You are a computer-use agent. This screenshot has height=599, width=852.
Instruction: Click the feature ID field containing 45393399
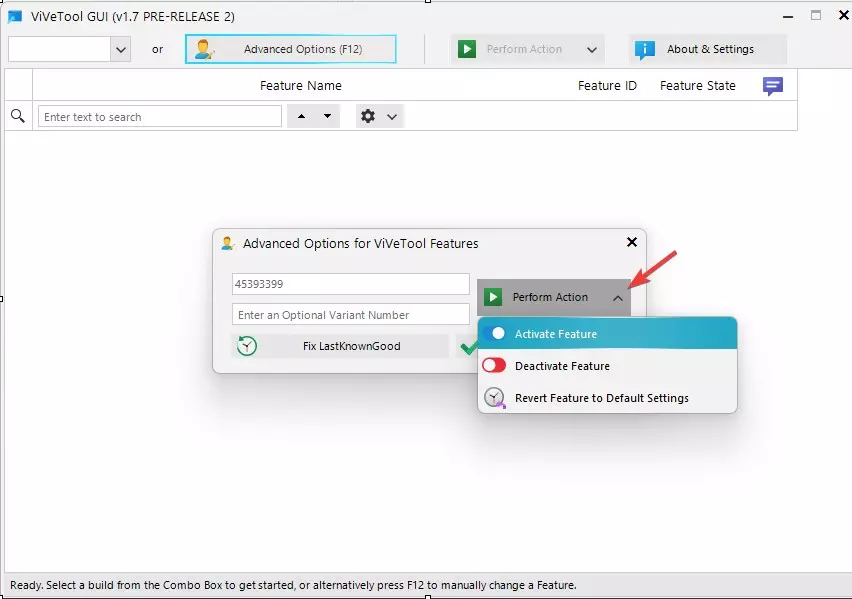[x=350, y=284]
